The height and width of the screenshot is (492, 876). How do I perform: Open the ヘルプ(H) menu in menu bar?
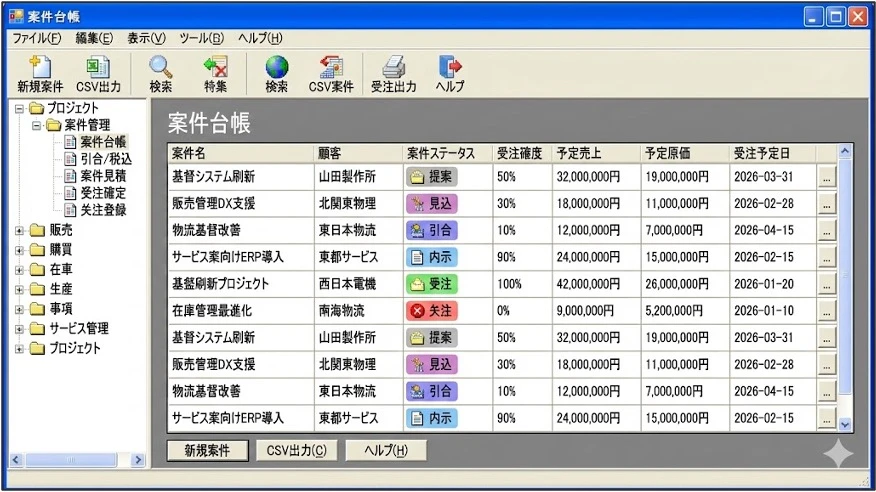click(x=260, y=38)
